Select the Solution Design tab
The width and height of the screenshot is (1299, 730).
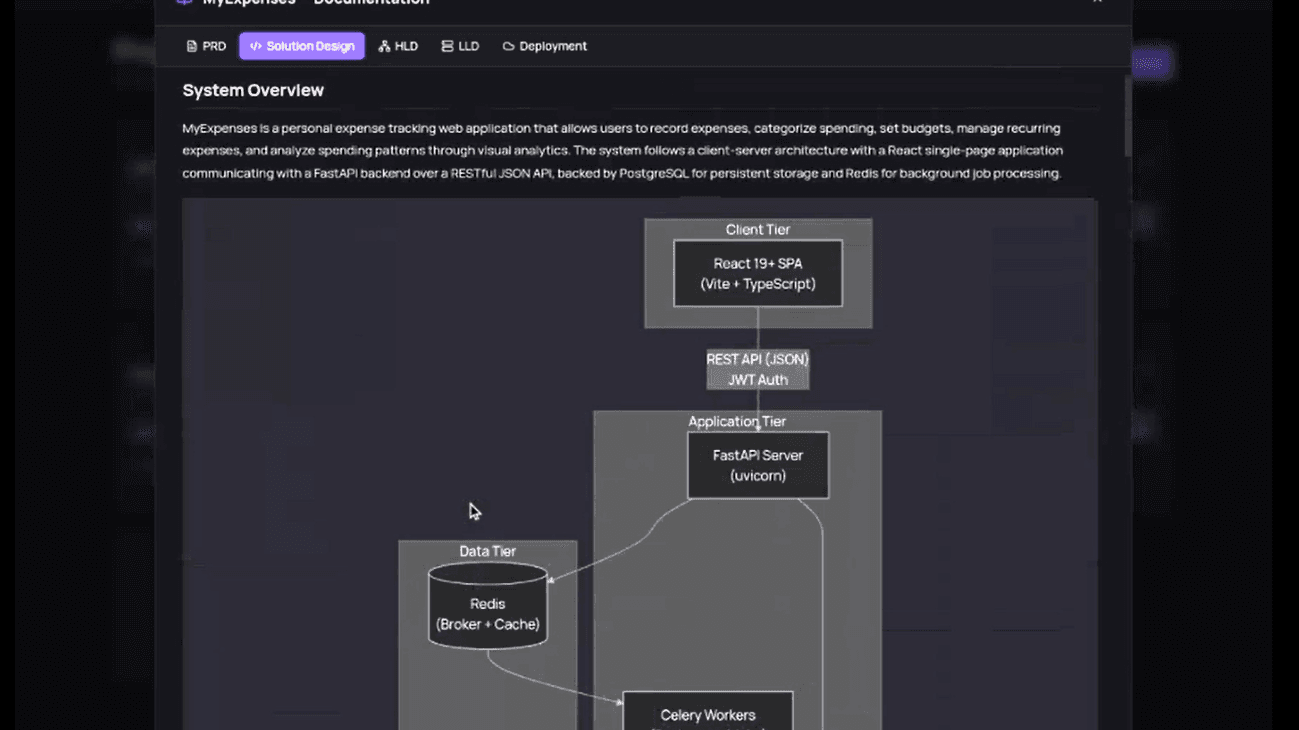point(301,45)
